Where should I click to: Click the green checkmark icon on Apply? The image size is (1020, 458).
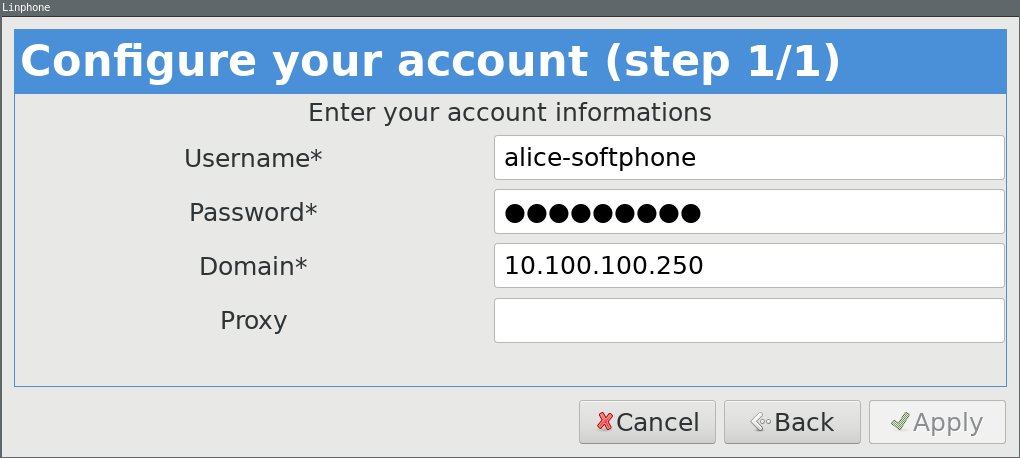[x=900, y=422]
